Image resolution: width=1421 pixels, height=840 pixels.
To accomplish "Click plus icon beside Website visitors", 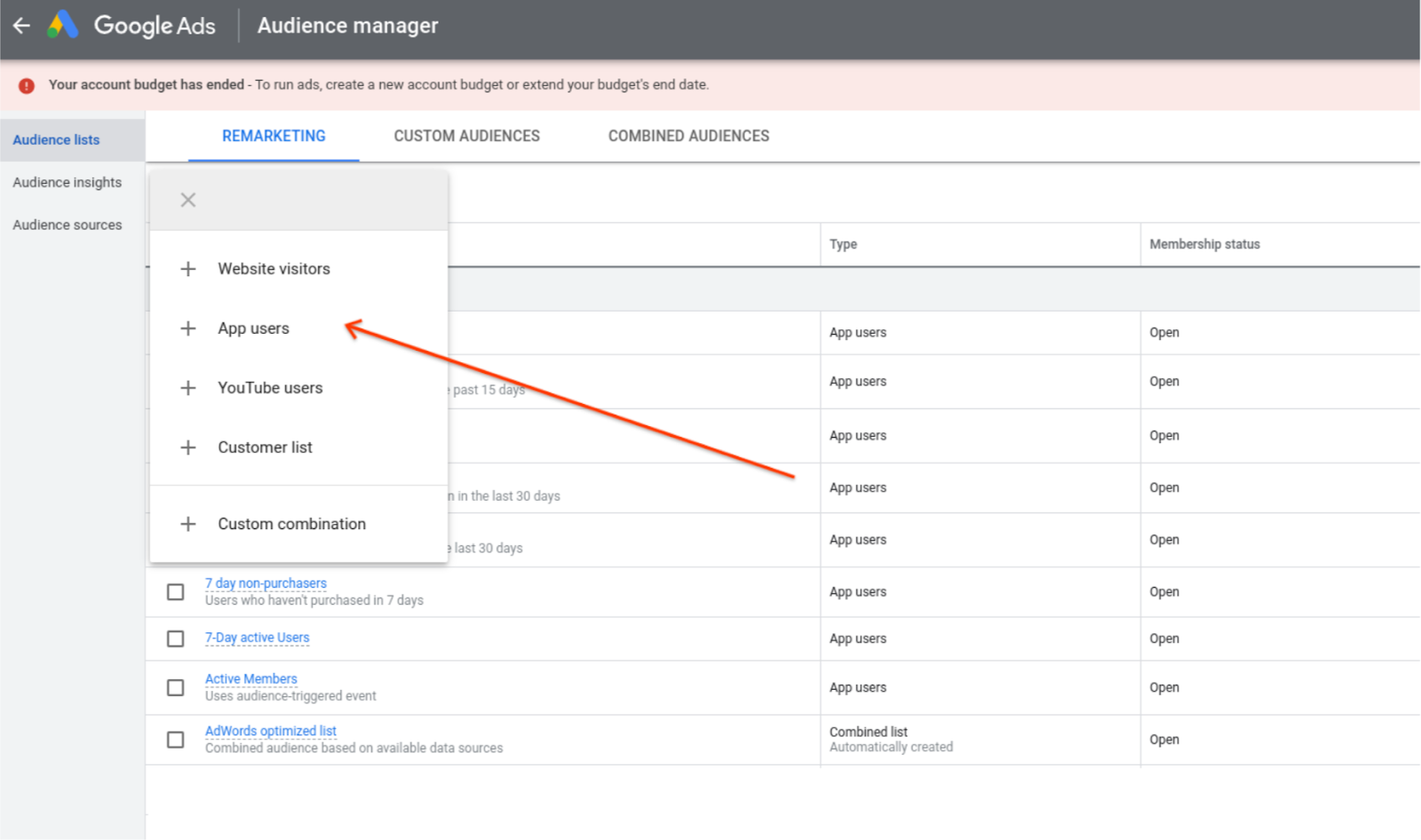I will [x=188, y=269].
